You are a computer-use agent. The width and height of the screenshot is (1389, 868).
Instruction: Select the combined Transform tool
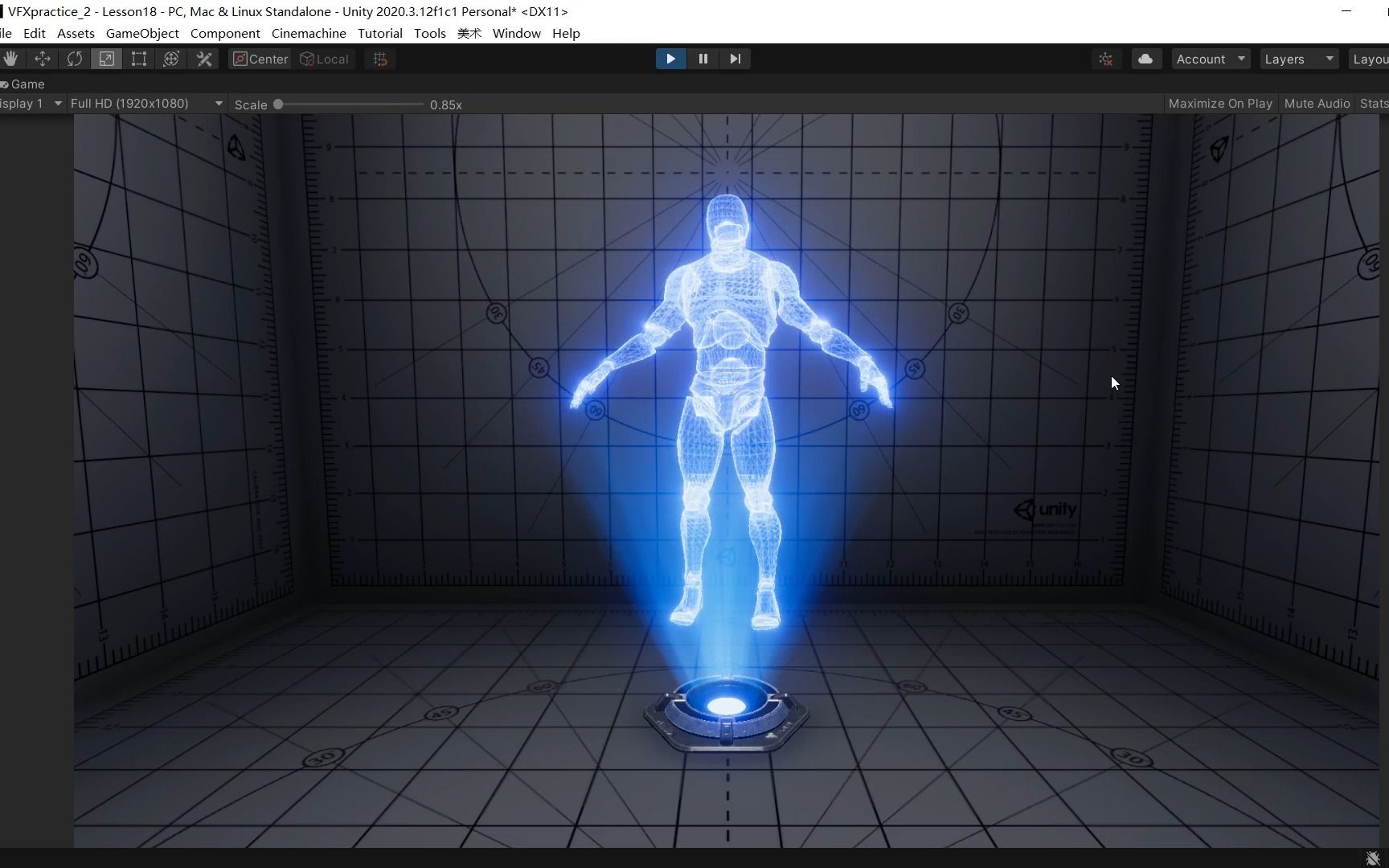[171, 59]
